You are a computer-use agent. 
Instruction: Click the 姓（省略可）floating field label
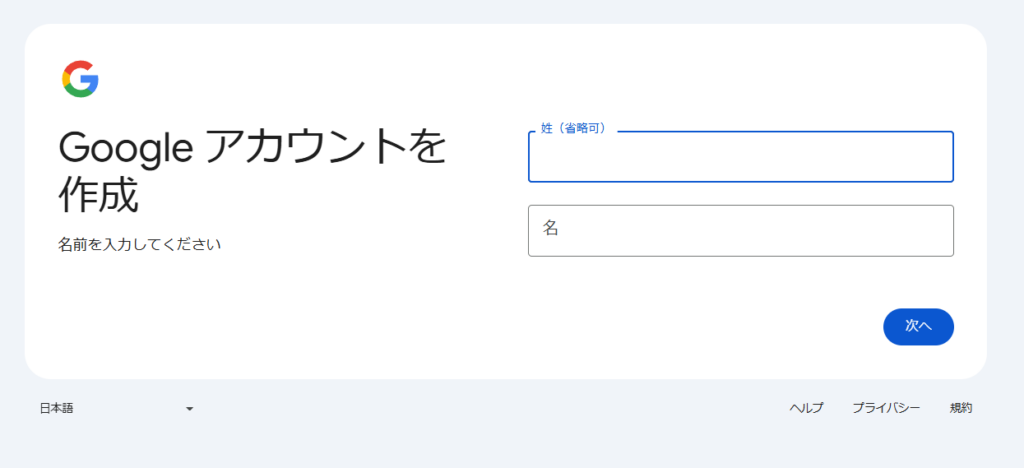point(575,129)
